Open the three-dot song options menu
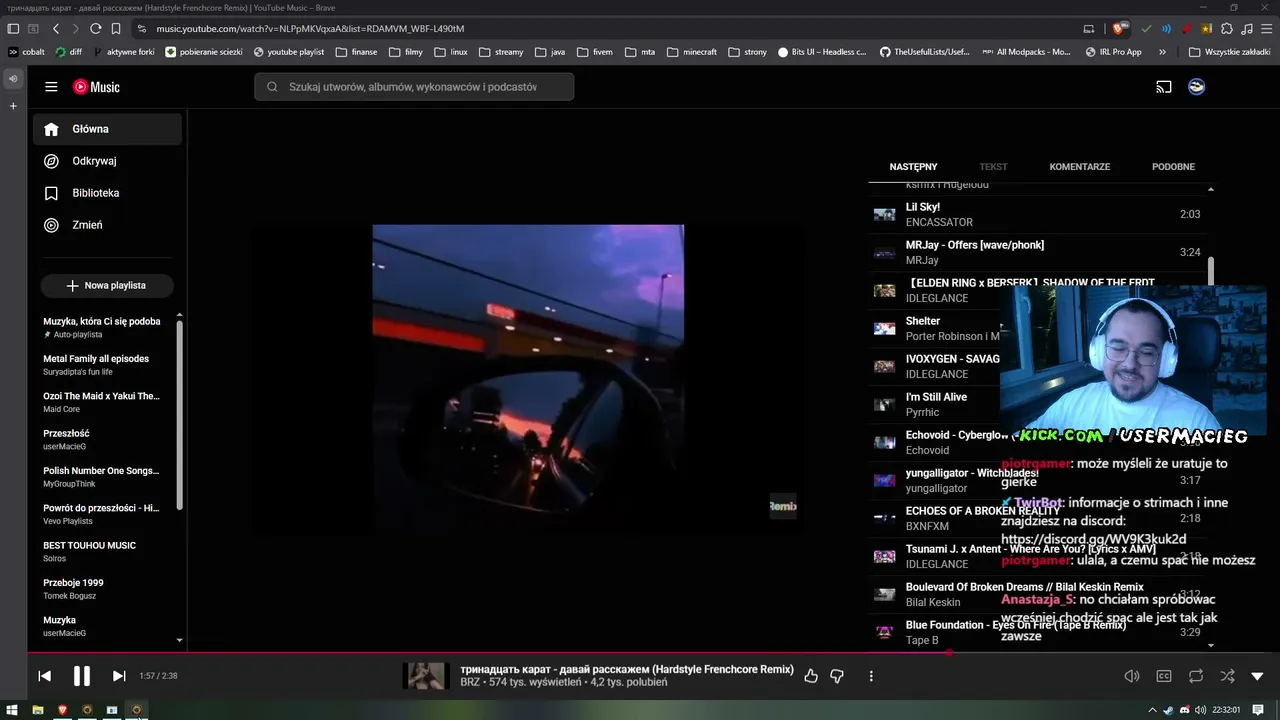The image size is (1280, 720). (871, 676)
